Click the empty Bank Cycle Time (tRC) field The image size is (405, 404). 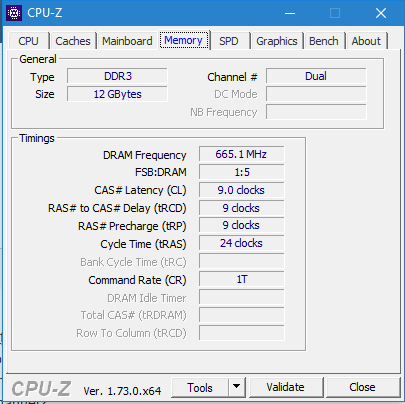tap(242, 261)
